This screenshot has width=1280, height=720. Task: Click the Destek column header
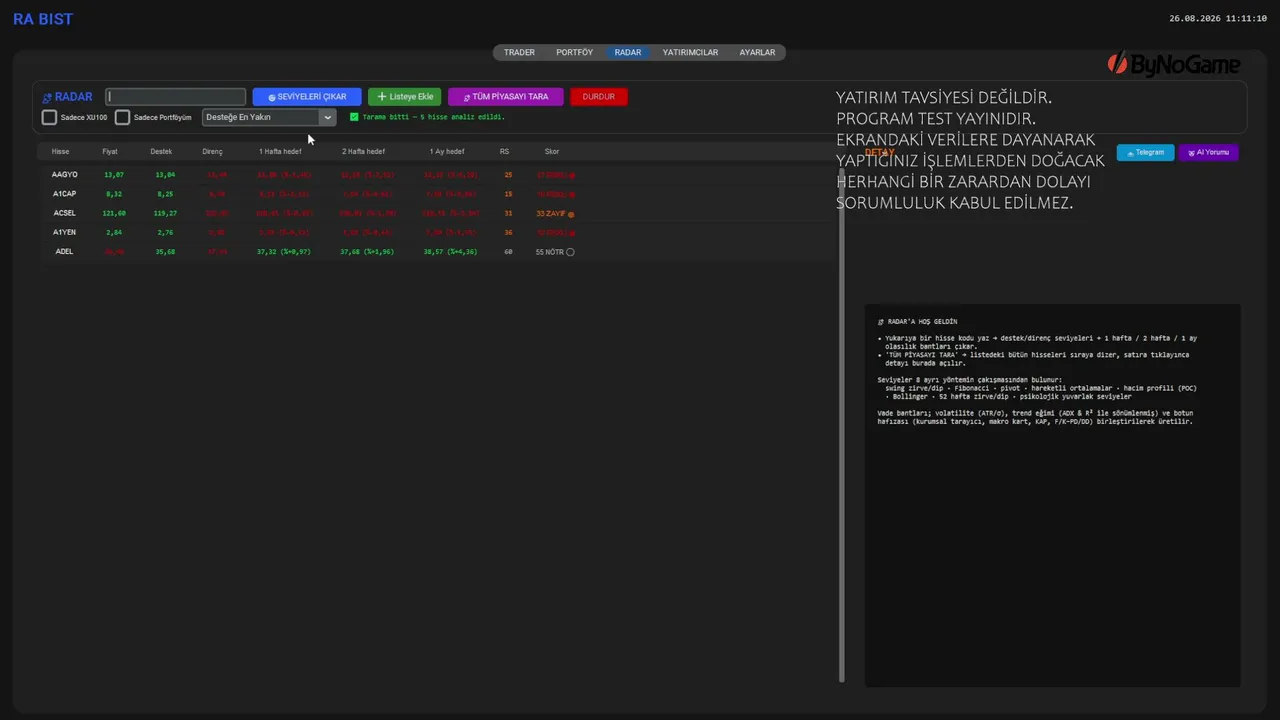161,152
